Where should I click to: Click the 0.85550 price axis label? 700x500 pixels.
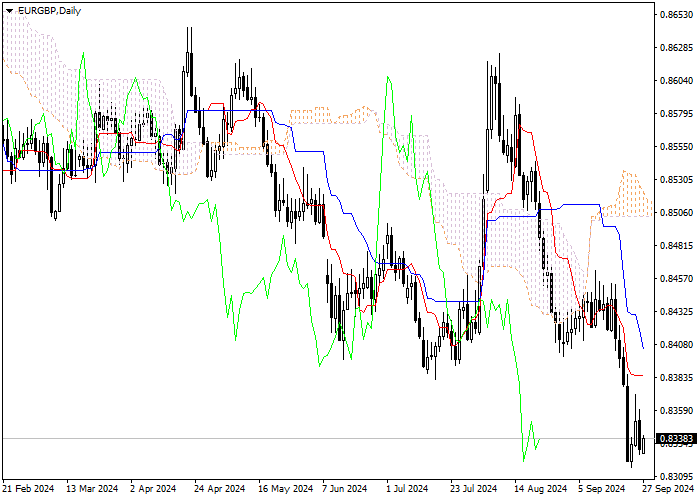pyautogui.click(x=676, y=146)
